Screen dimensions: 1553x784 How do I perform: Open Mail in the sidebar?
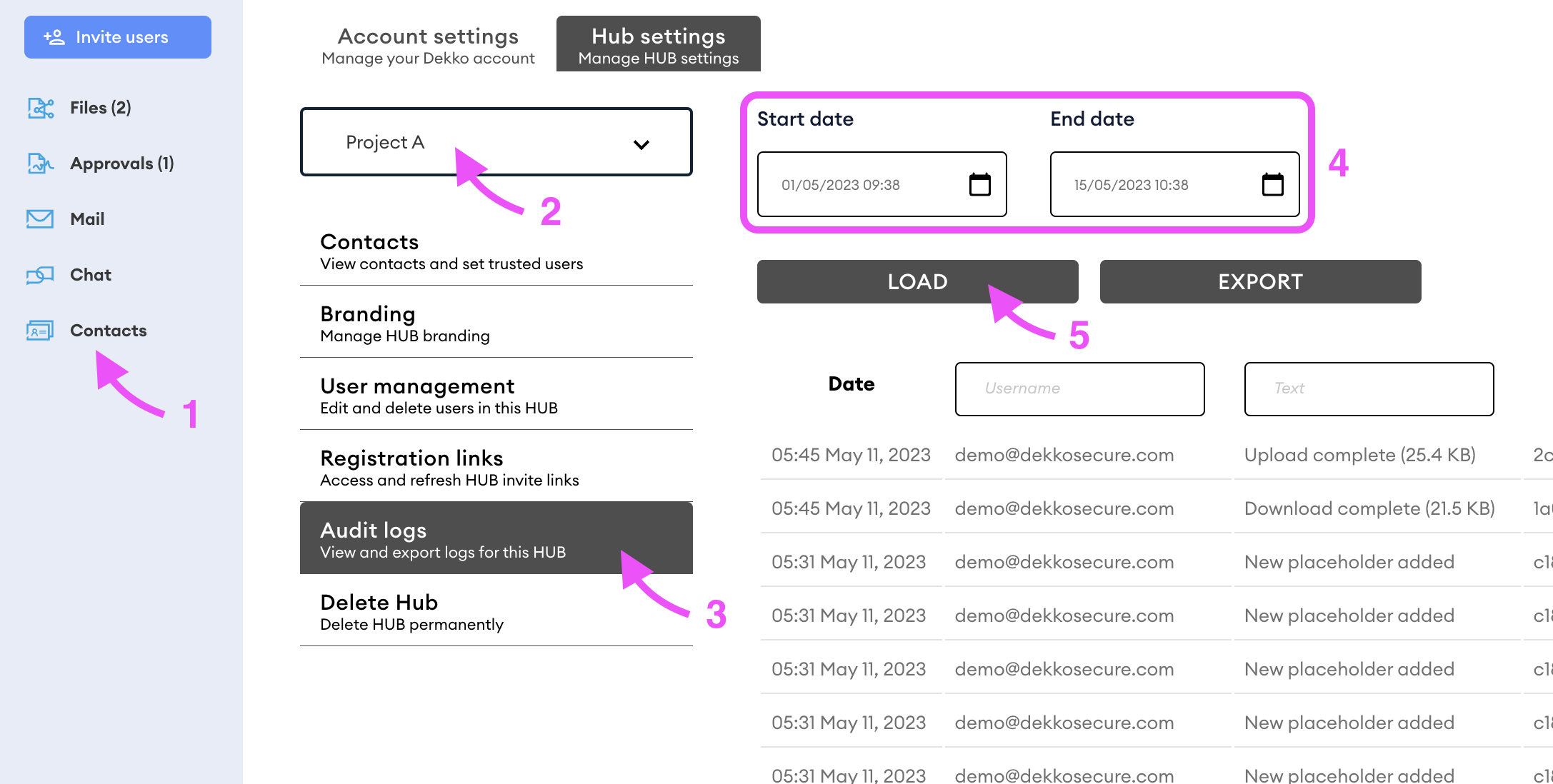click(87, 219)
